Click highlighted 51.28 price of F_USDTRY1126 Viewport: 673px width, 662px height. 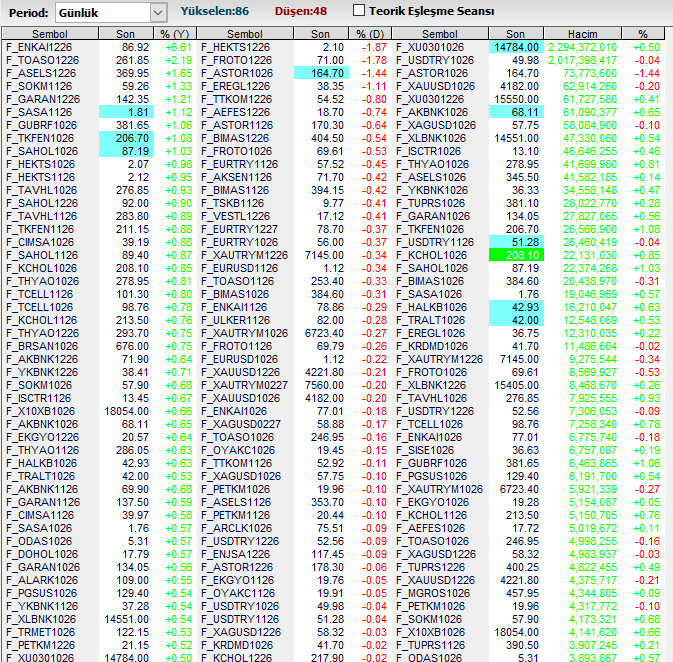pos(516,242)
